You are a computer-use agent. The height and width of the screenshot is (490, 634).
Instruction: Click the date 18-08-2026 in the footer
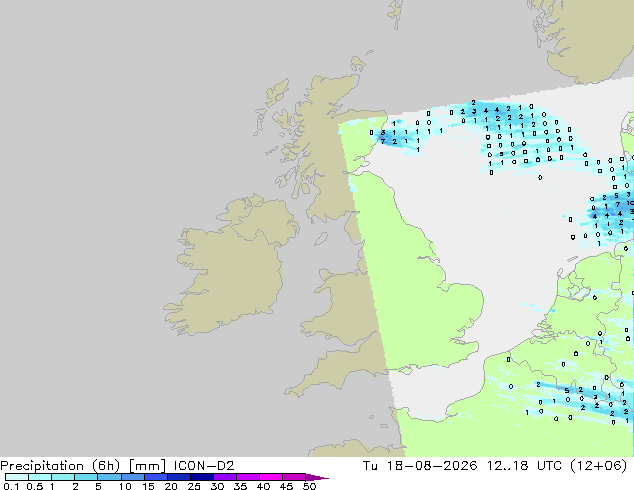(431, 466)
